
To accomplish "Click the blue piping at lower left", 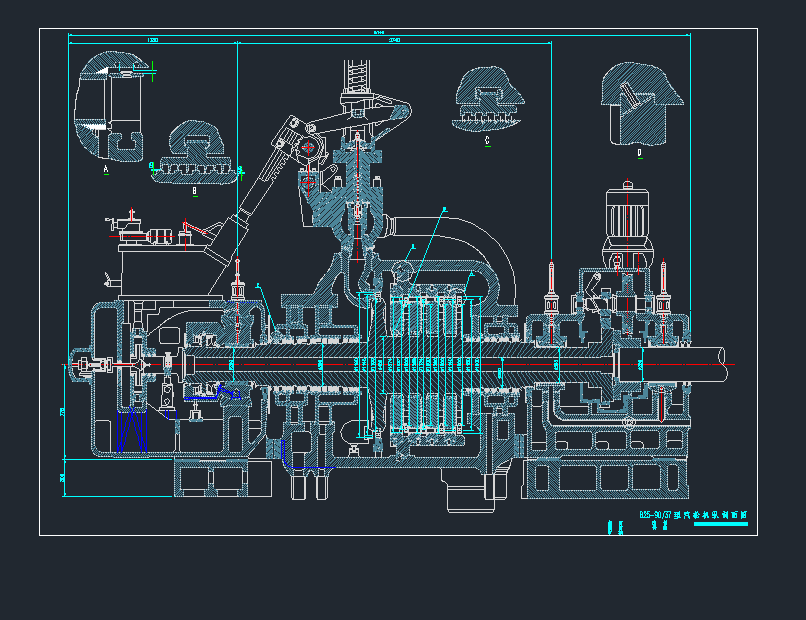I will (132, 430).
